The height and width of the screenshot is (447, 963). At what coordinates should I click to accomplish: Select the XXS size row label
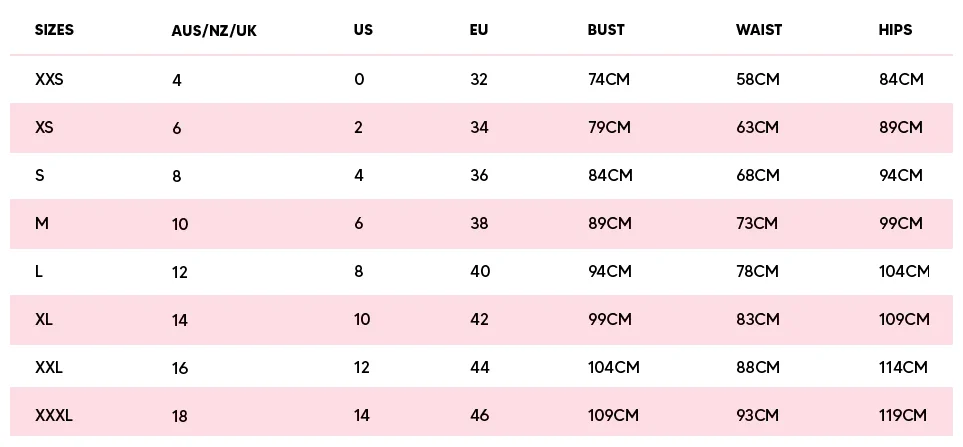coord(49,79)
